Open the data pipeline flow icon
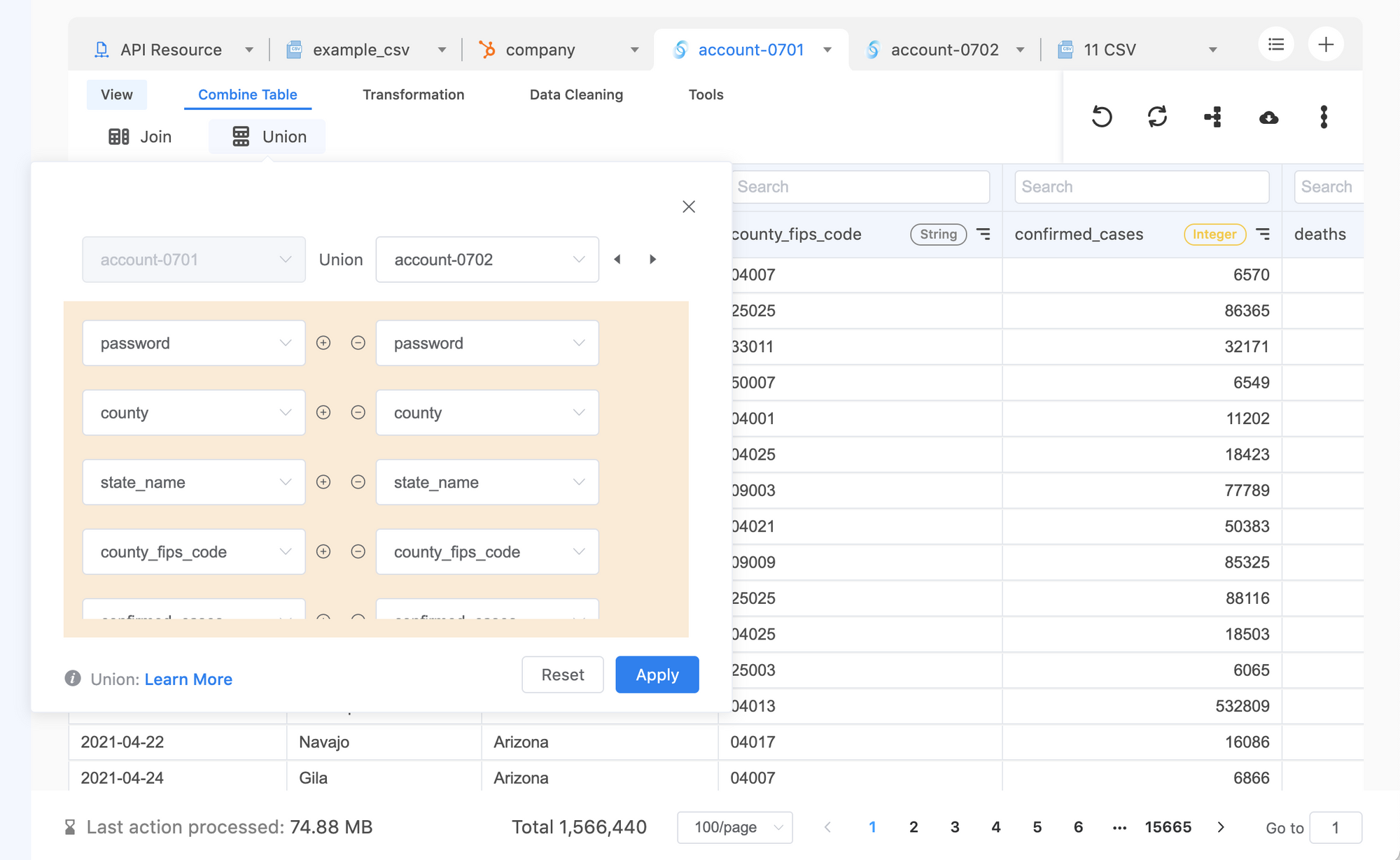1400x860 pixels. point(1213,117)
